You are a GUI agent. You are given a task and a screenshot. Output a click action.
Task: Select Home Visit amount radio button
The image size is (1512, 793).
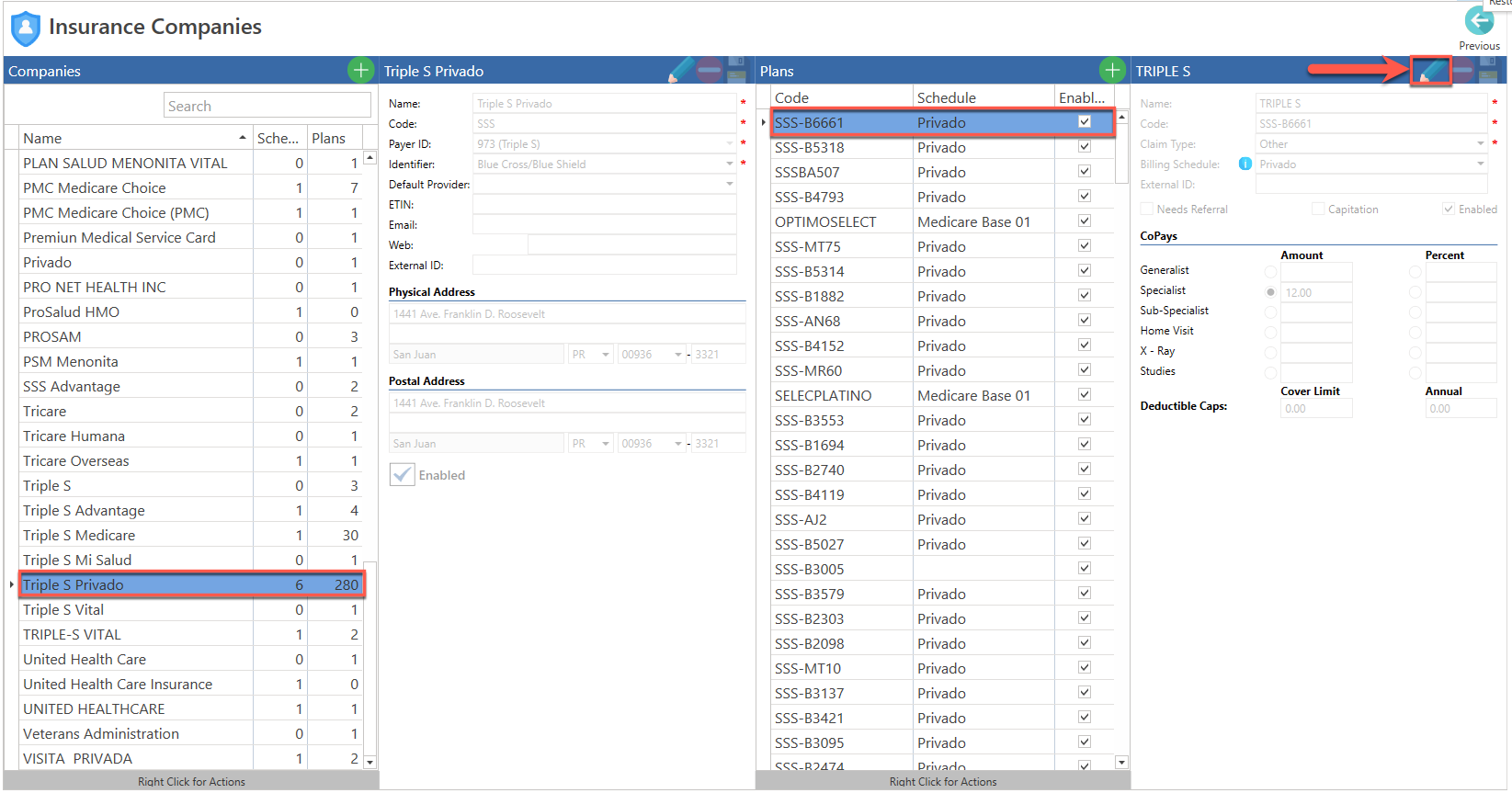[x=1270, y=333]
